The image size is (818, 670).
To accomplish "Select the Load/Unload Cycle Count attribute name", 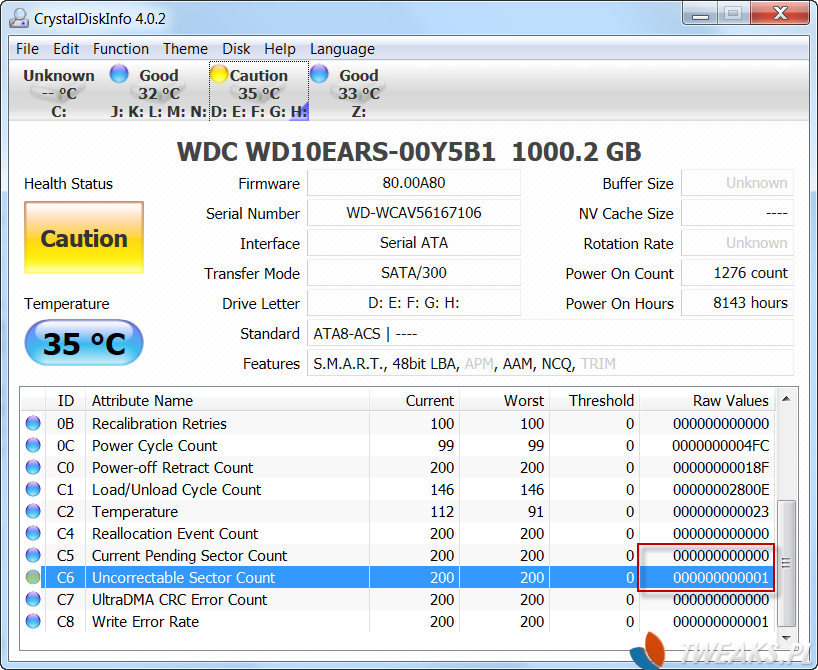I will [x=176, y=489].
